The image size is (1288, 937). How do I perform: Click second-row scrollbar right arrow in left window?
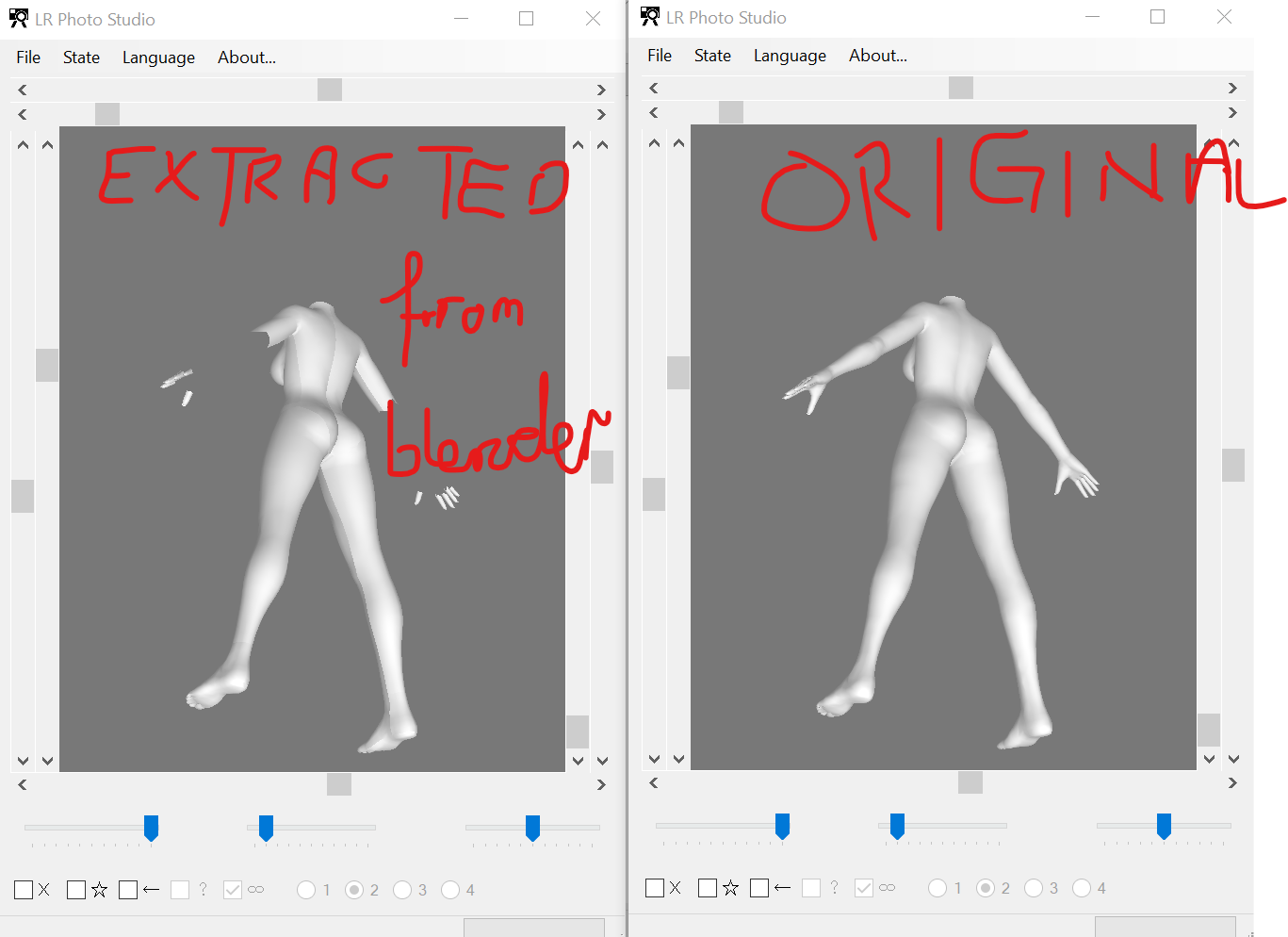click(x=601, y=114)
